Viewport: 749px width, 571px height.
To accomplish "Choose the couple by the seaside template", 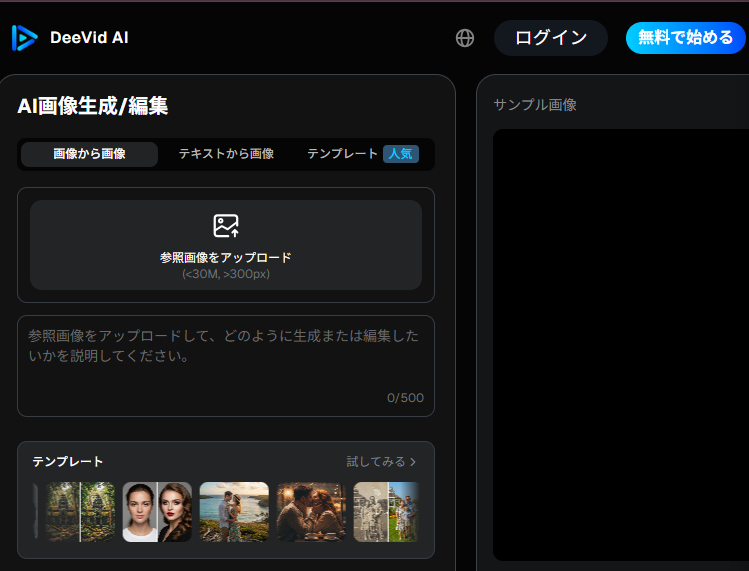I will [x=234, y=512].
